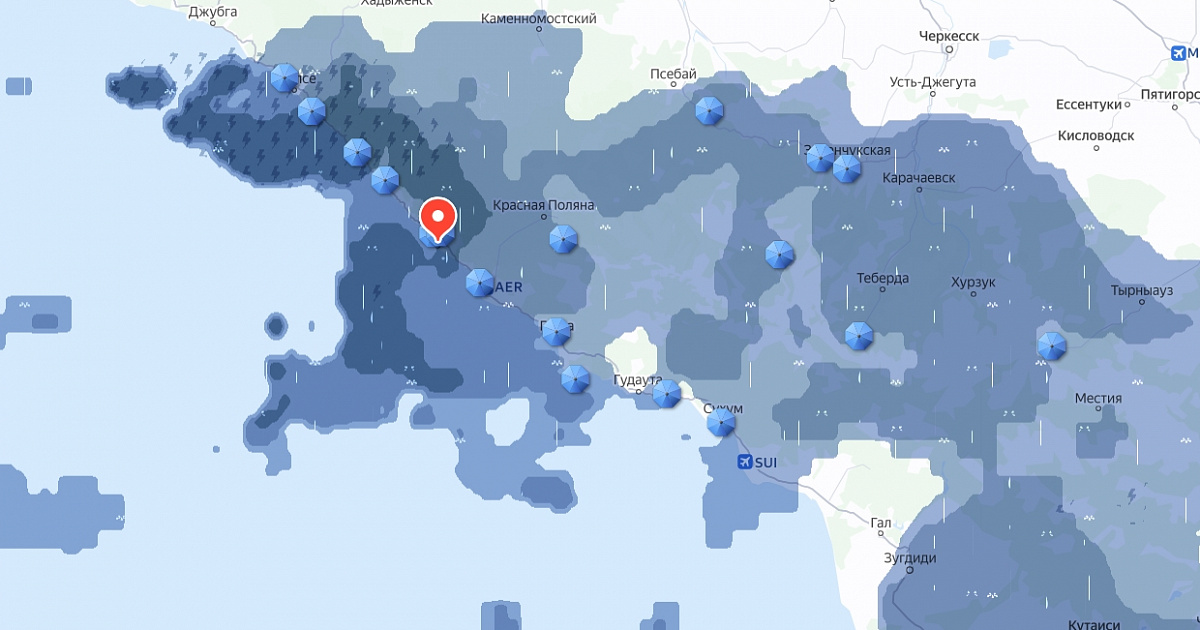
Task: Click umbrella icon between Тырныауз and Местия
Action: [1051, 347]
